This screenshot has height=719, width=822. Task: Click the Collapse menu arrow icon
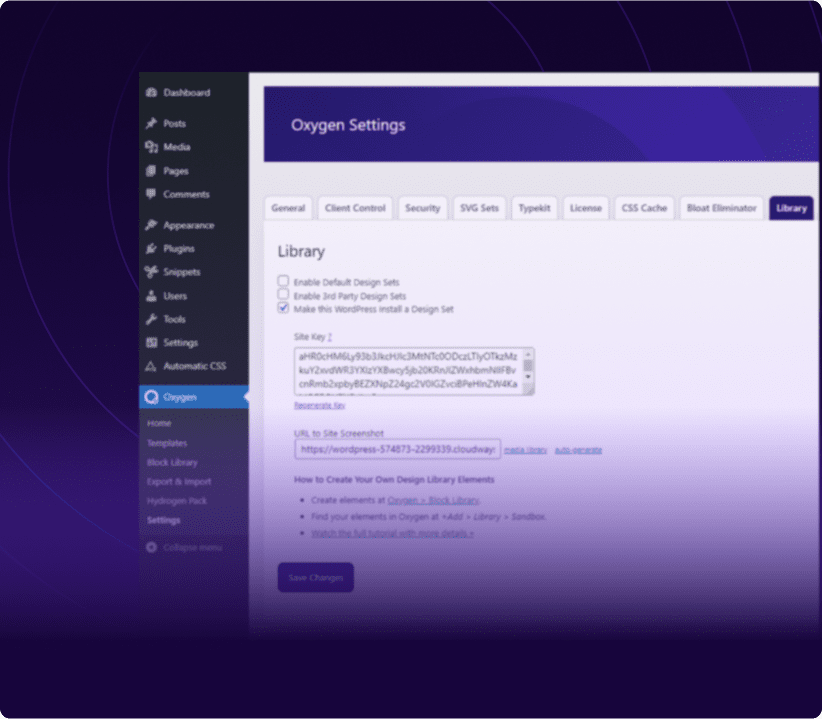point(152,547)
